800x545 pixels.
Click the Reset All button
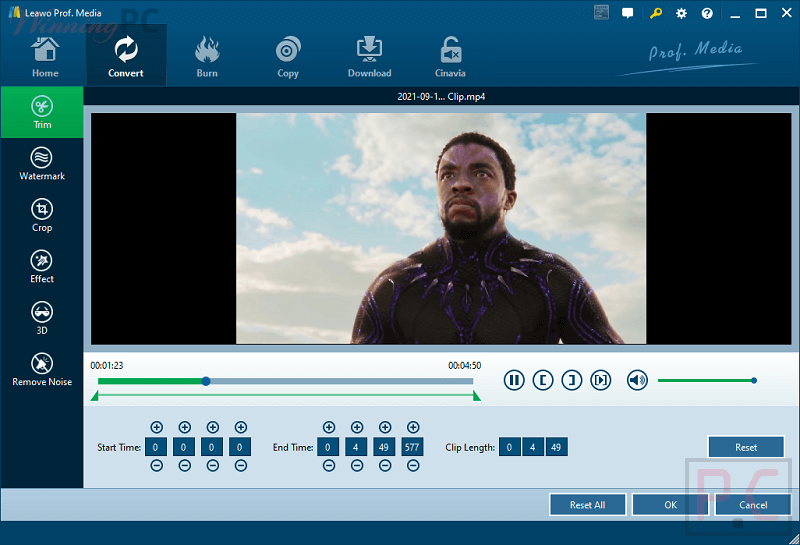588,505
